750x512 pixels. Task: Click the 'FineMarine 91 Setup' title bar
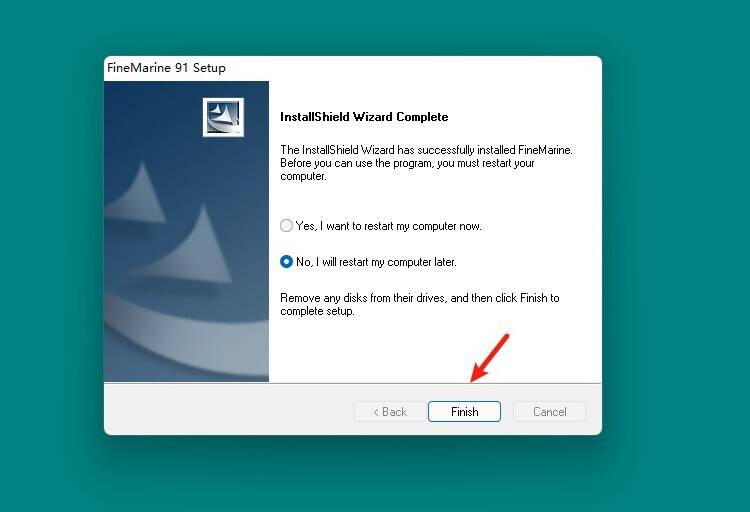coord(166,68)
